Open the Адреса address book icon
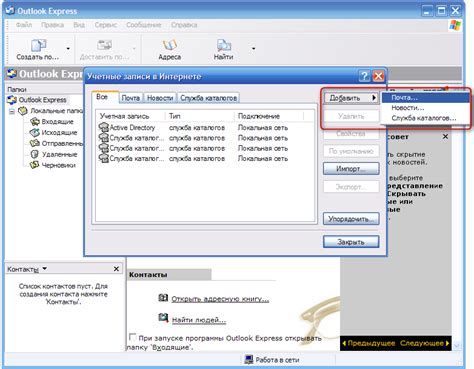 tap(169, 46)
